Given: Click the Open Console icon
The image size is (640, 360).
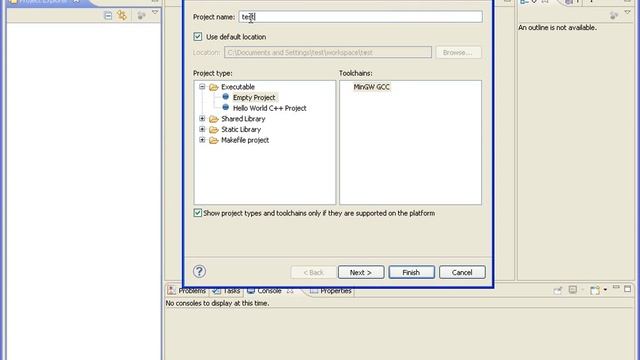Looking at the screenshot, I should click(595, 290).
